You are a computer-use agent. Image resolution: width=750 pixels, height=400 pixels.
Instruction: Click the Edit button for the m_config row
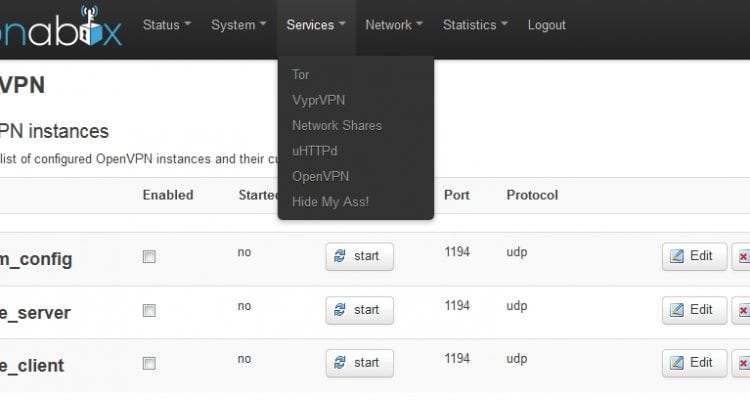pos(694,257)
